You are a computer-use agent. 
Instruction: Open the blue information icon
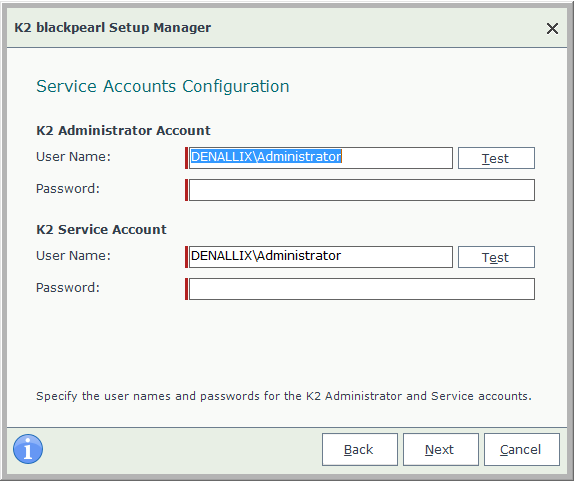click(x=28, y=449)
